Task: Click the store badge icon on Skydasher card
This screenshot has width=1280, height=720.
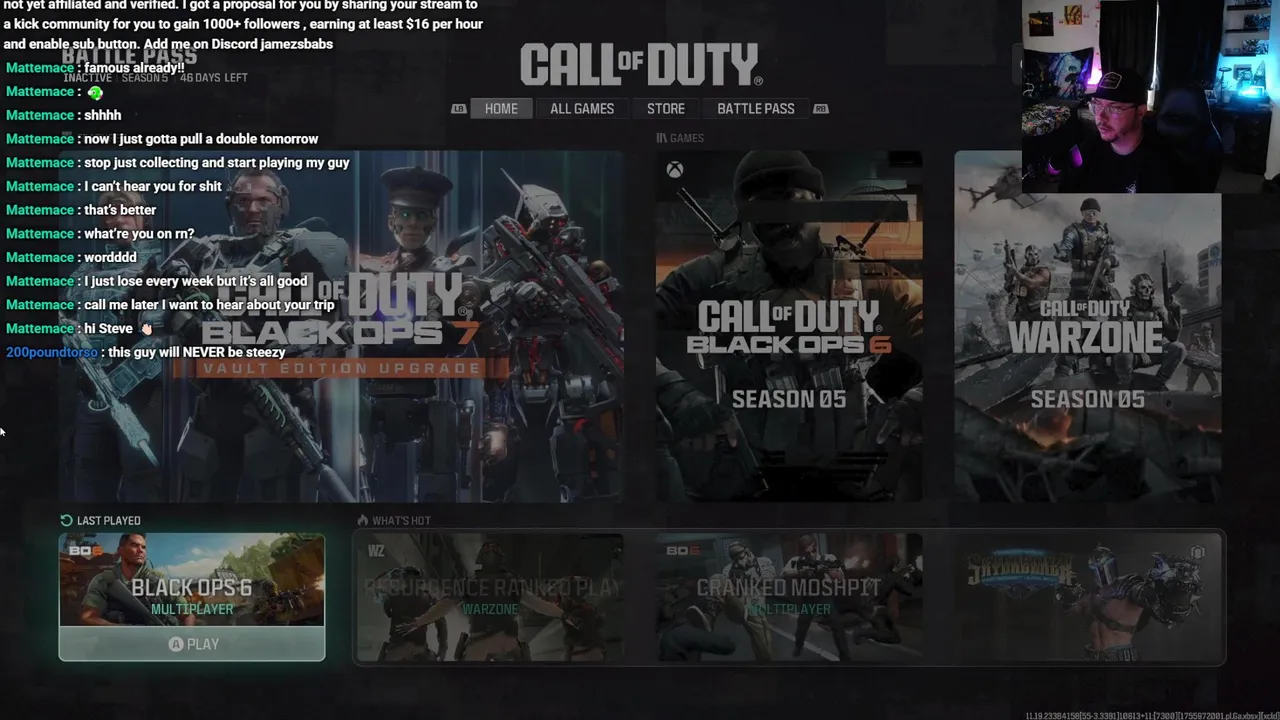Action: (1197, 552)
